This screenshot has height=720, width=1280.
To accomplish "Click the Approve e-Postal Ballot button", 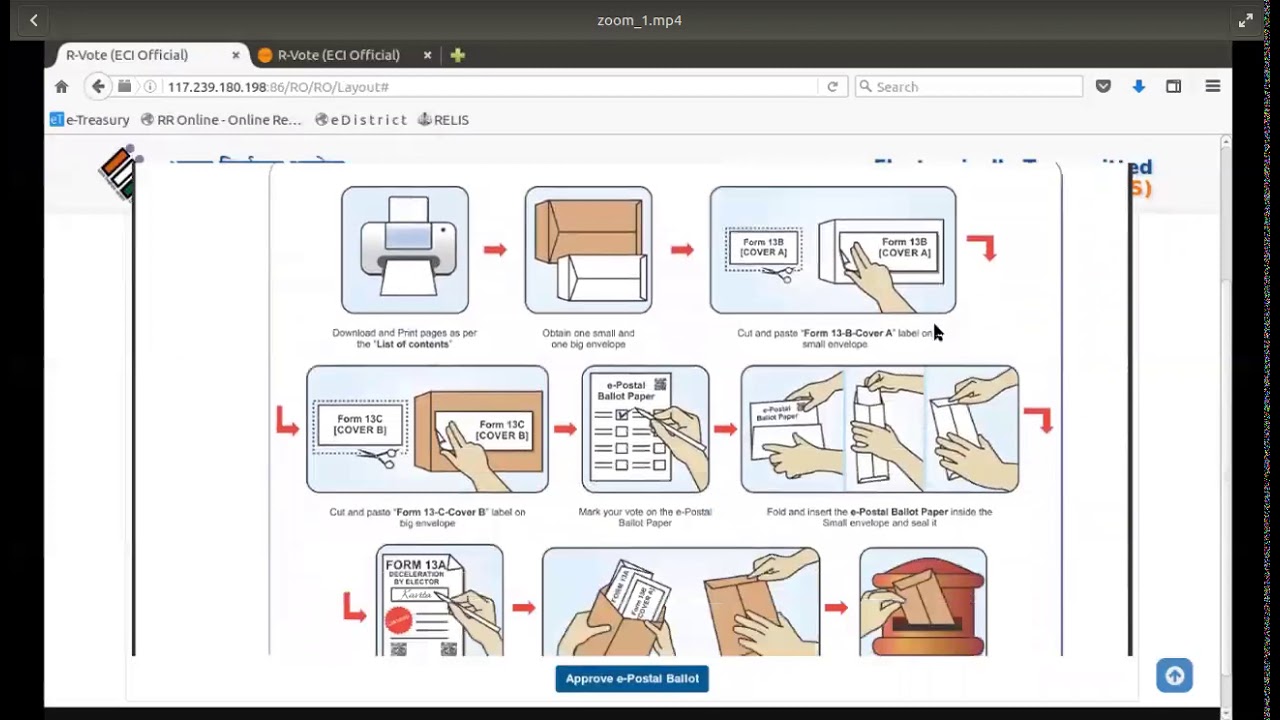I will pos(632,678).
